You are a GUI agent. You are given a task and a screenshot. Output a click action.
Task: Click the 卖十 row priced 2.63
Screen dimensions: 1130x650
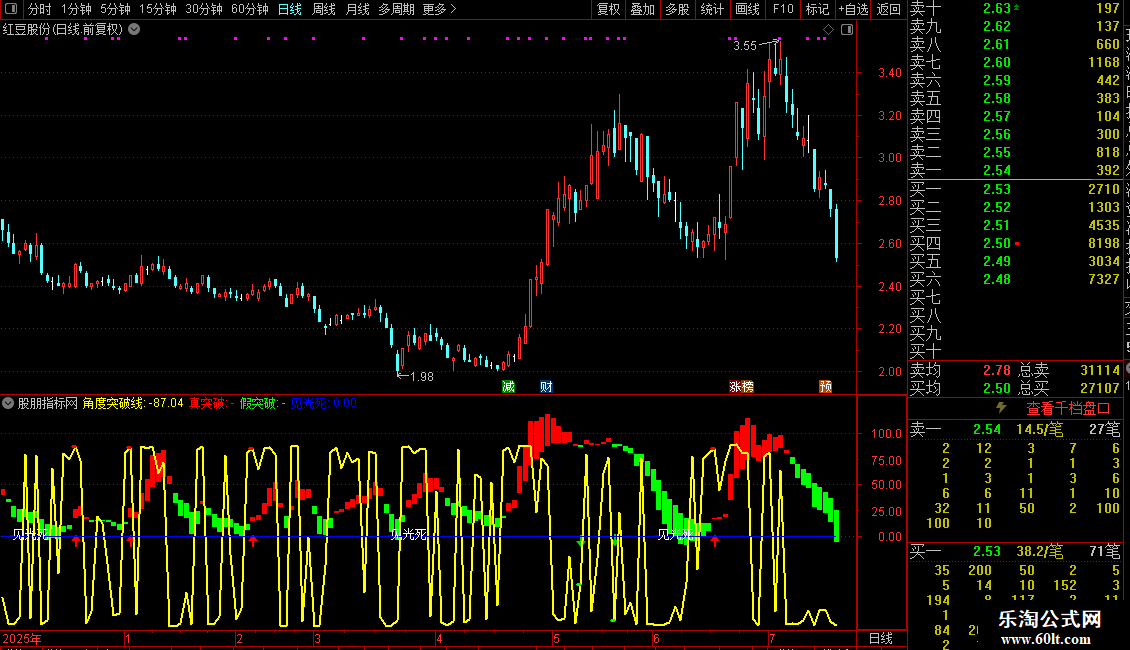pos(1015,8)
